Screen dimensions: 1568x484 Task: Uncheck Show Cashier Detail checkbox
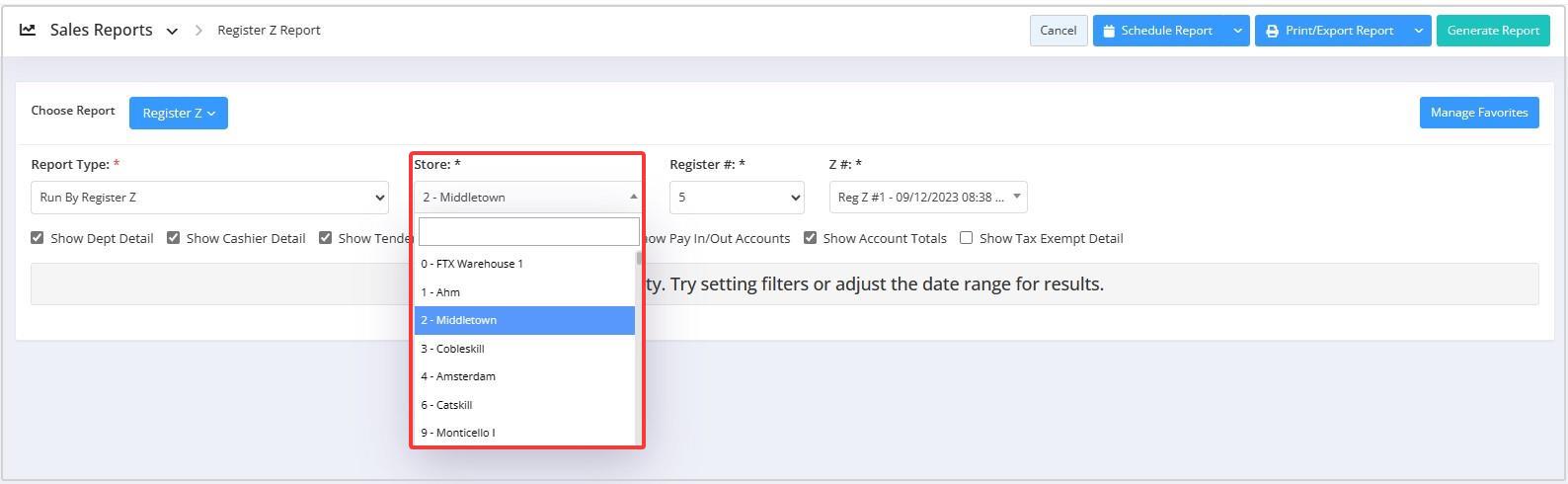click(174, 238)
